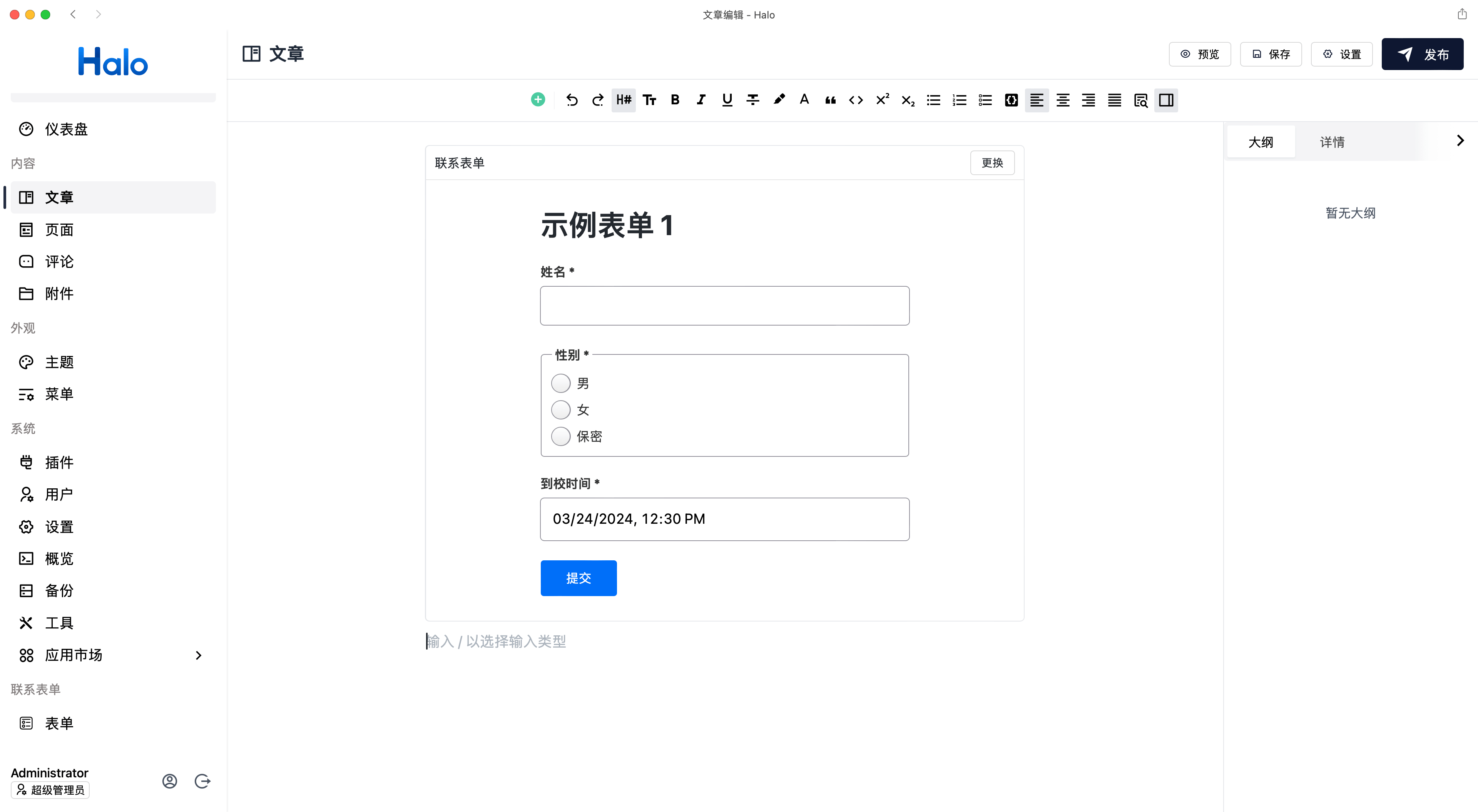This screenshot has width=1478, height=812.
Task: Select the 保密 radio option
Action: (560, 436)
